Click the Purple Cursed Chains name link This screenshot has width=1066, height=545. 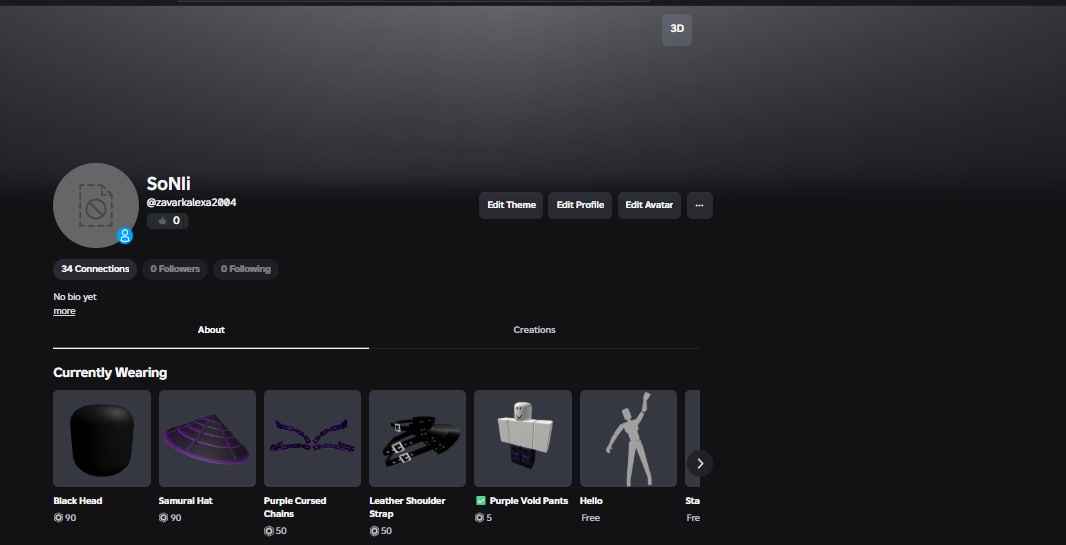point(295,508)
